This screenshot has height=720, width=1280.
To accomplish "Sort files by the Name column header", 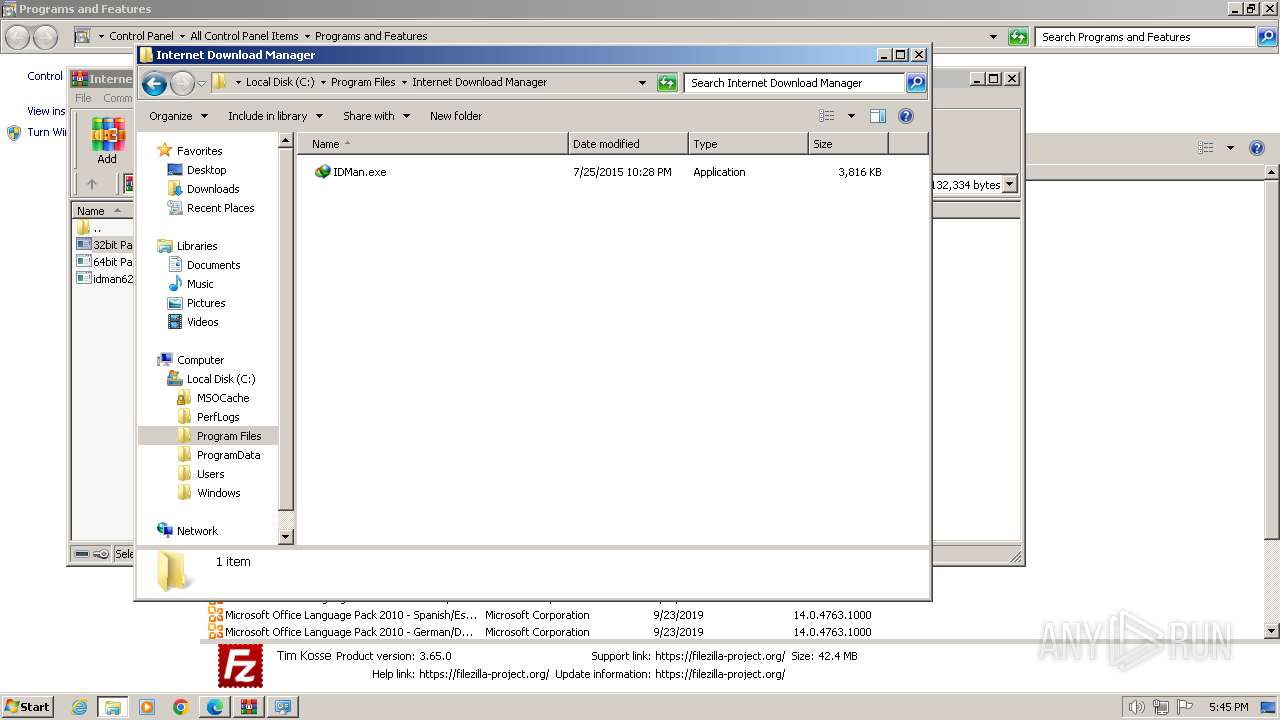I will click(432, 144).
